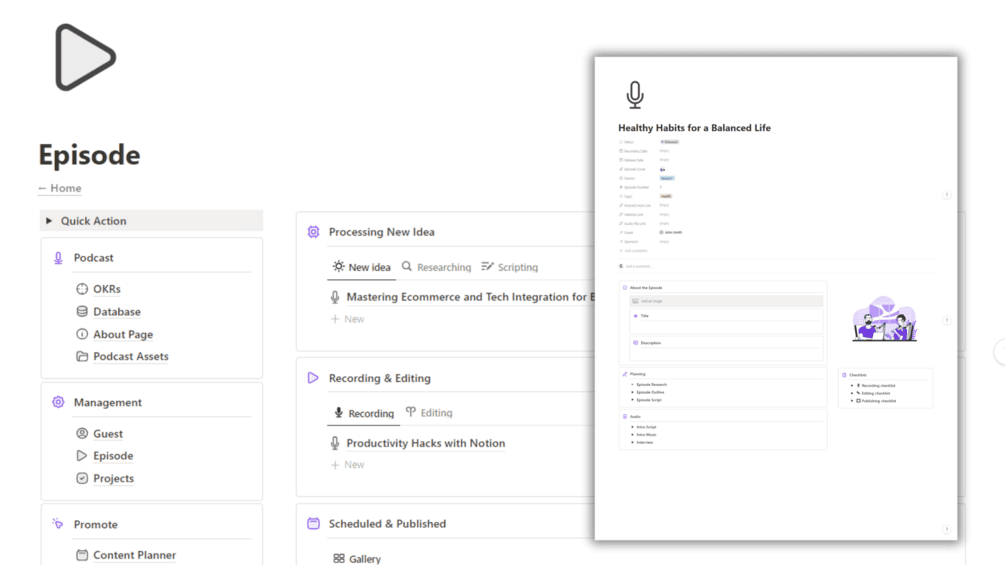
Task: Open the Projects page link
Action: click(113, 478)
